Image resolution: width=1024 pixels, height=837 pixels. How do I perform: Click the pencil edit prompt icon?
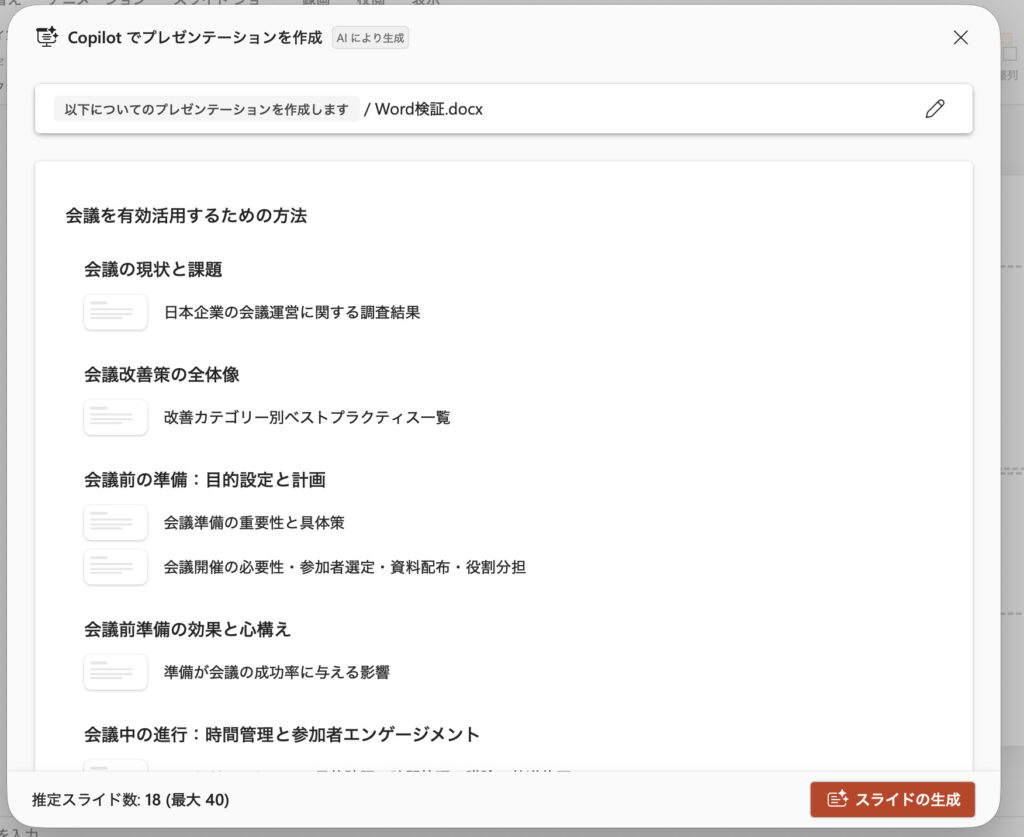(x=934, y=109)
